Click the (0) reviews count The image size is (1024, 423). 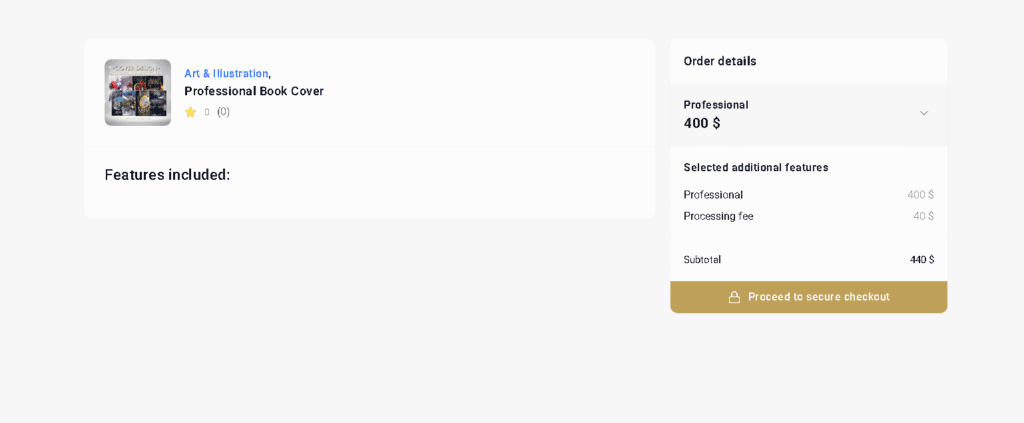click(223, 112)
